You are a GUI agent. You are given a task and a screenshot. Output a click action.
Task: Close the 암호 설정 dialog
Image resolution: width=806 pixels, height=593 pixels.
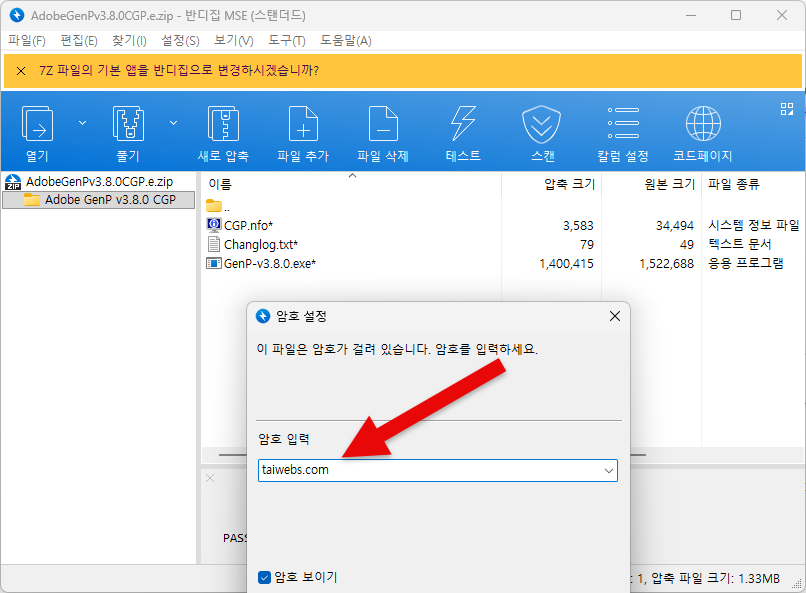point(615,316)
